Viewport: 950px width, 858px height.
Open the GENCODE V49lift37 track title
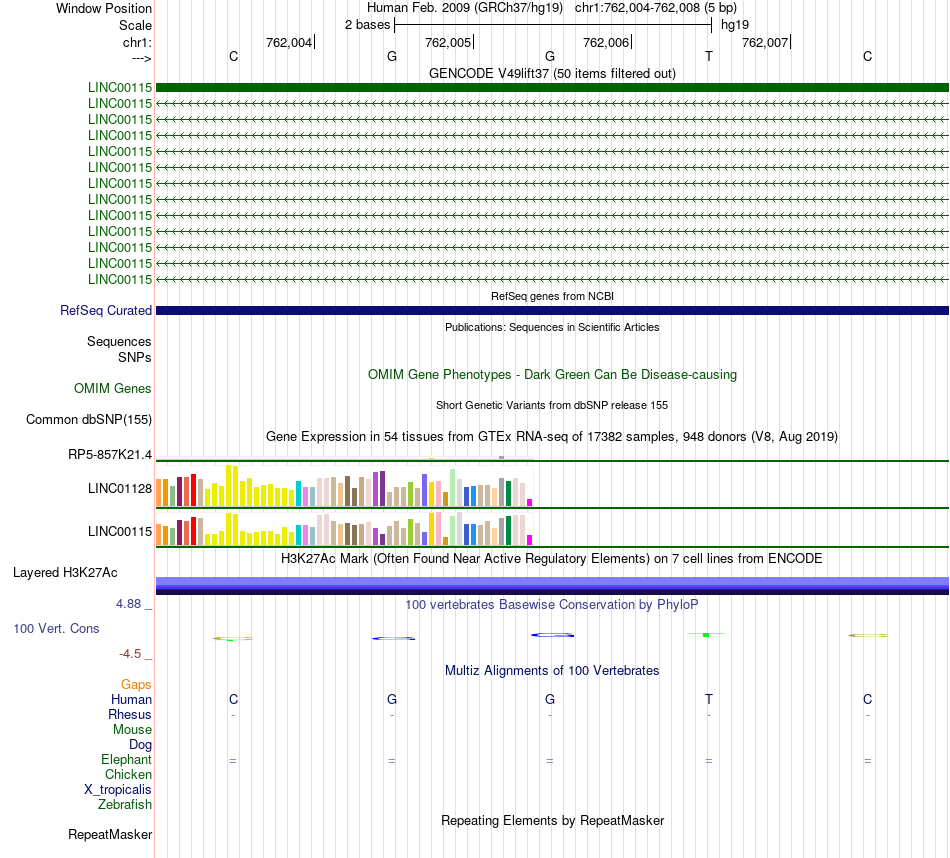tap(552, 73)
